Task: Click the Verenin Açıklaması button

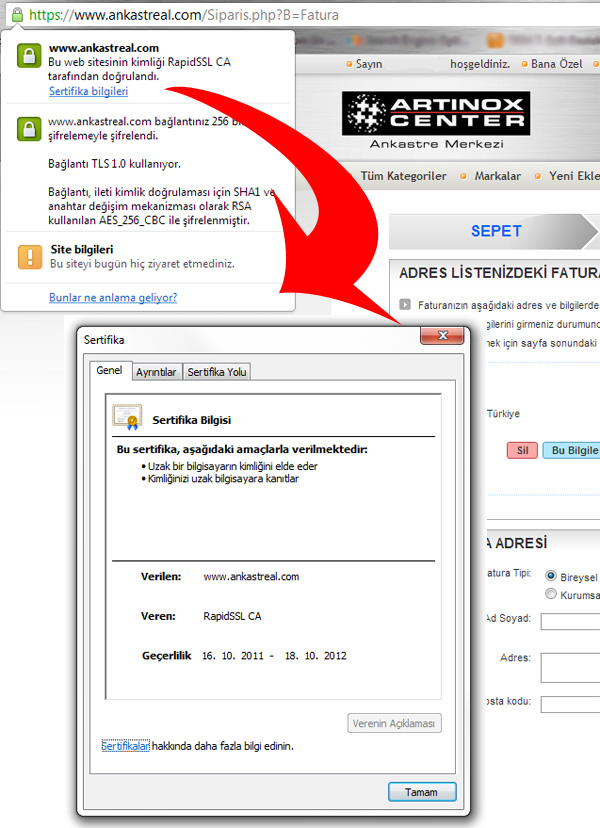Action: click(394, 723)
